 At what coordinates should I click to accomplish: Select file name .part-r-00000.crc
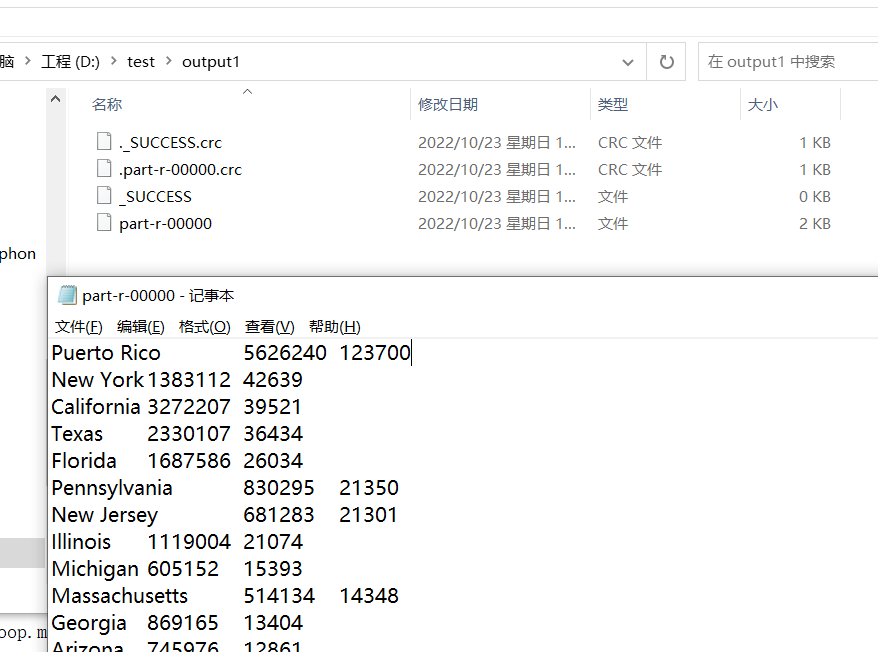180,170
